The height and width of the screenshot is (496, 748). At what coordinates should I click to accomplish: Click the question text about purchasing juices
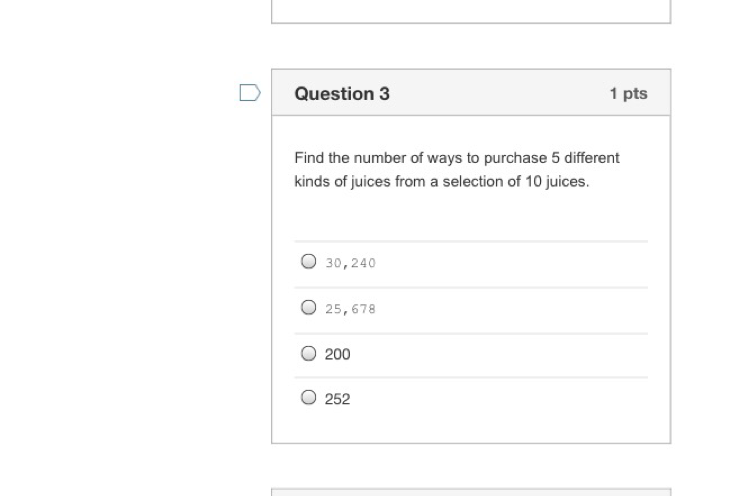click(456, 170)
